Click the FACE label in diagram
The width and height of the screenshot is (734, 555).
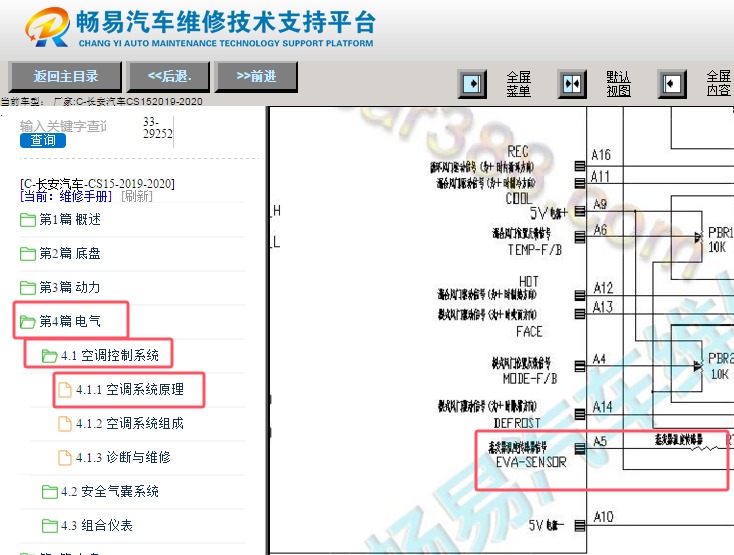tap(529, 332)
